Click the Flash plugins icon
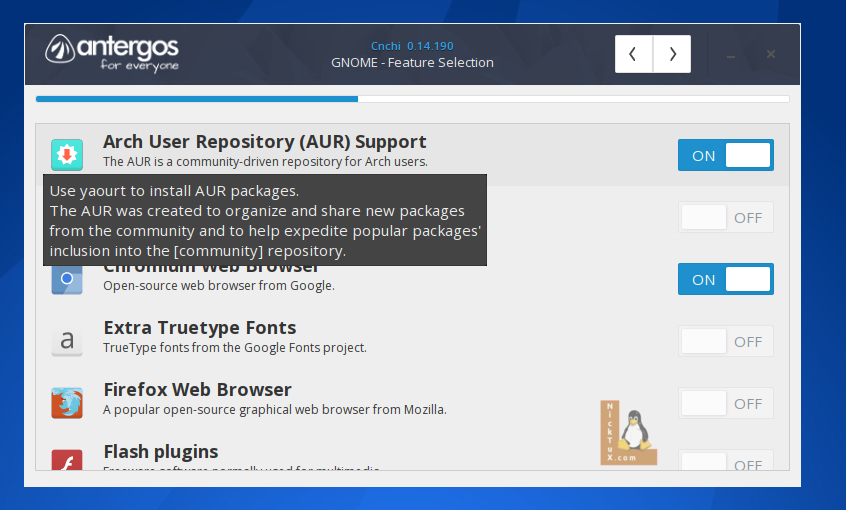This screenshot has width=846, height=510. tap(67, 461)
